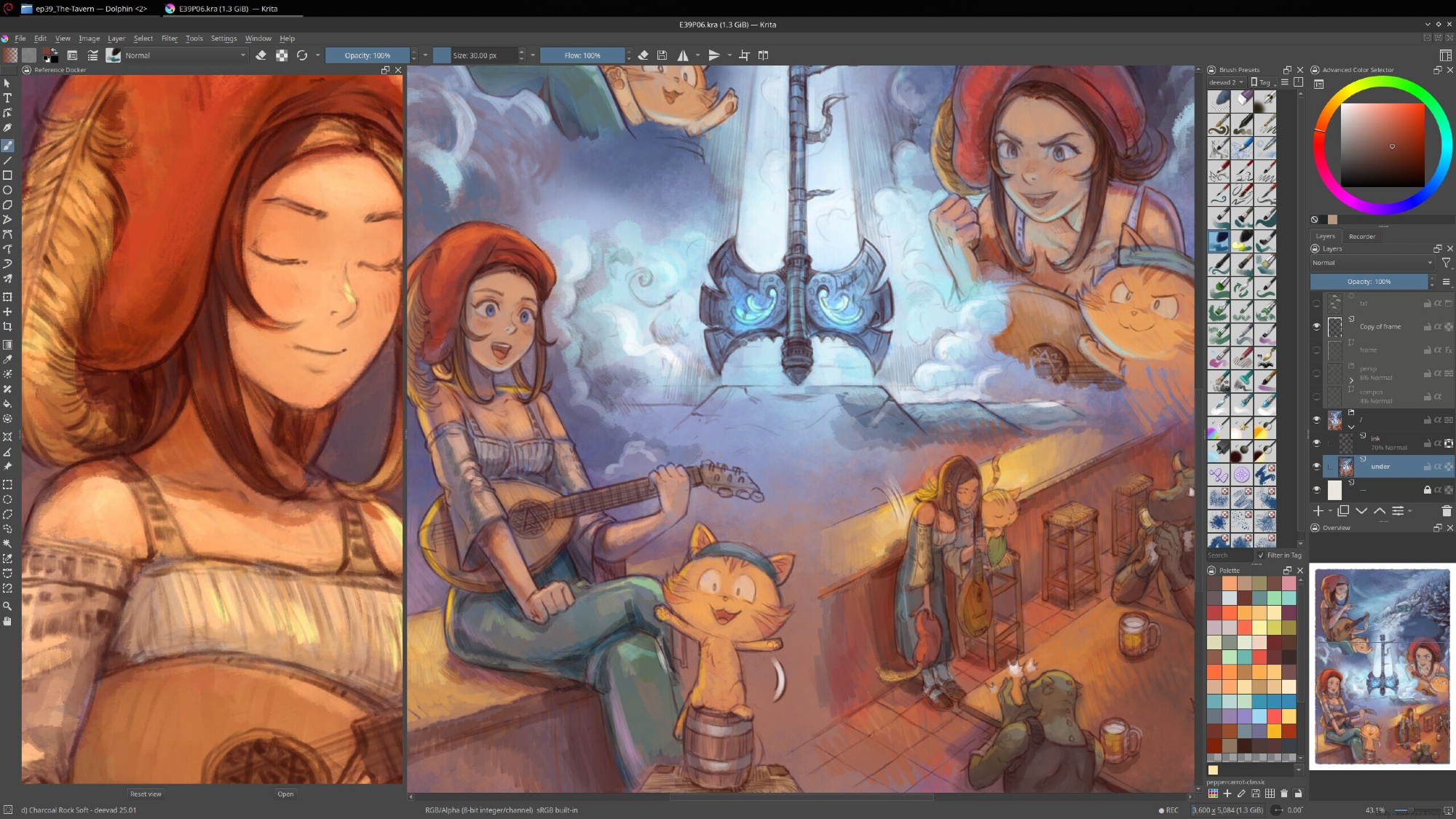Click horizontal mirror tool icon
Viewport: 1456px width, 819px height.
tap(683, 55)
